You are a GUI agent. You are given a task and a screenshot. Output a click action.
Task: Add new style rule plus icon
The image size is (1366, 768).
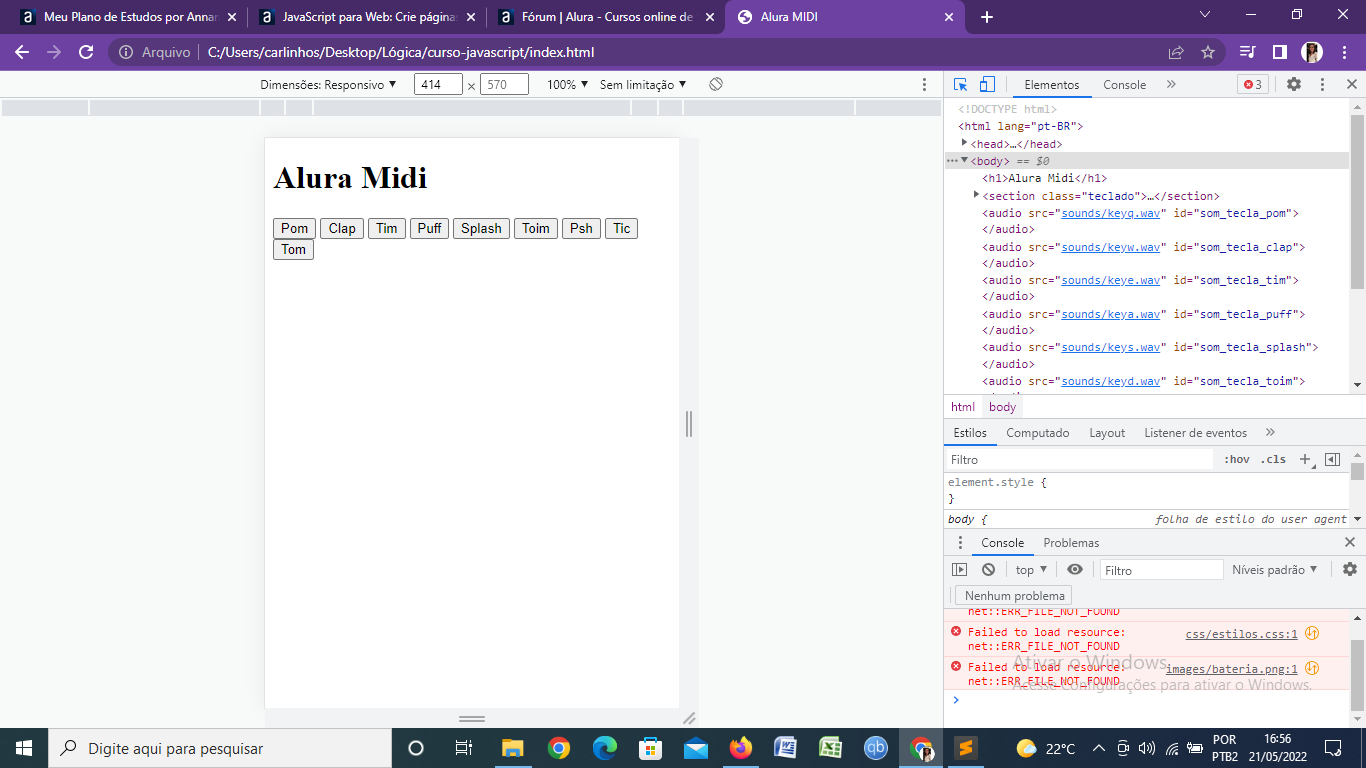pyautogui.click(x=1305, y=460)
